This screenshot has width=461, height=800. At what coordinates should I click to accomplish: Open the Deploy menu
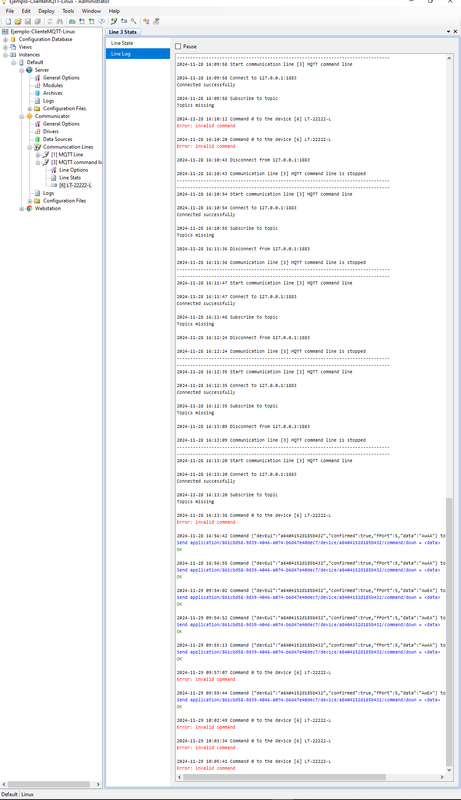(46, 11)
